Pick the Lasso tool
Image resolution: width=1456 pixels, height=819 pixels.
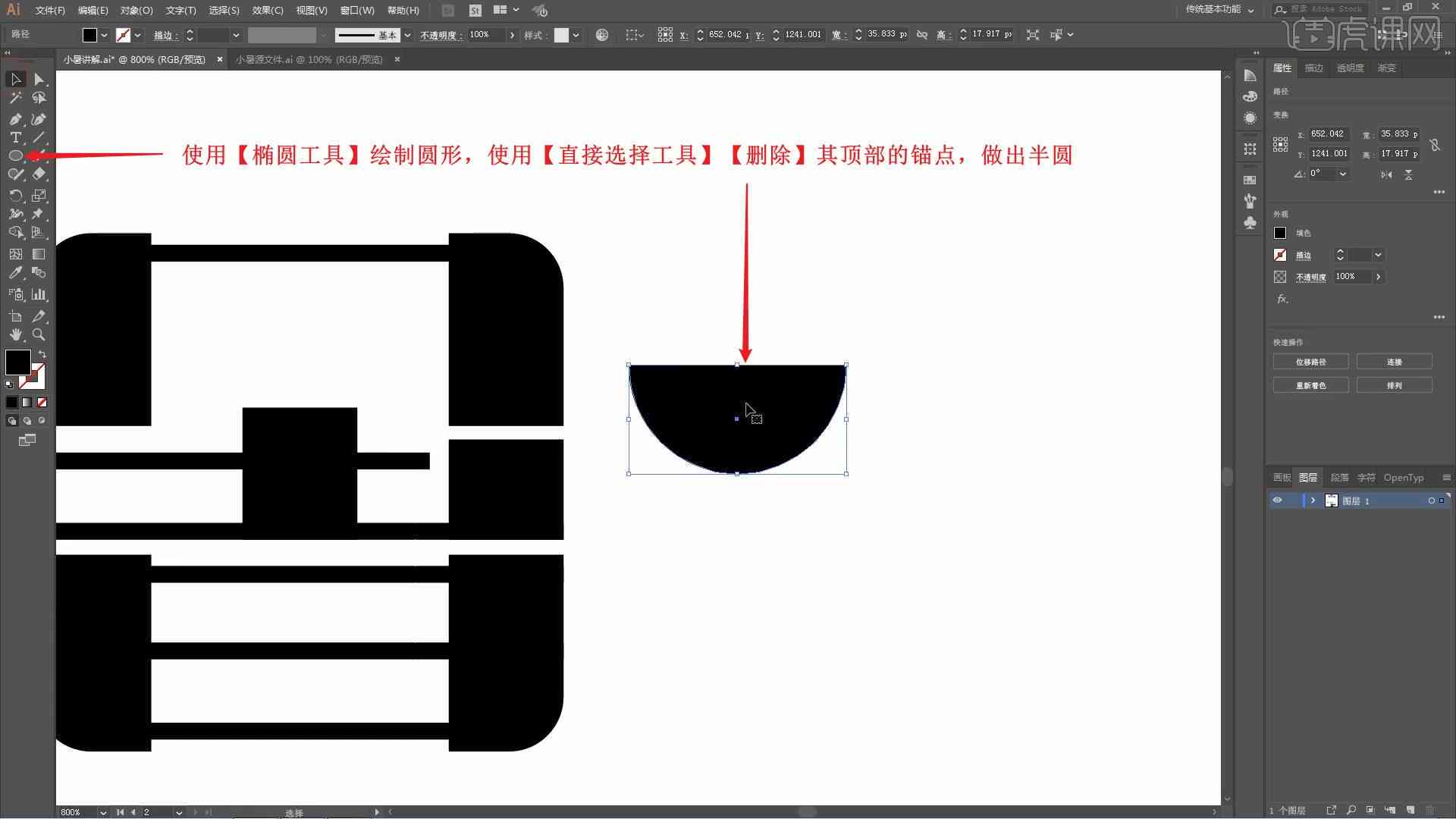[x=39, y=98]
